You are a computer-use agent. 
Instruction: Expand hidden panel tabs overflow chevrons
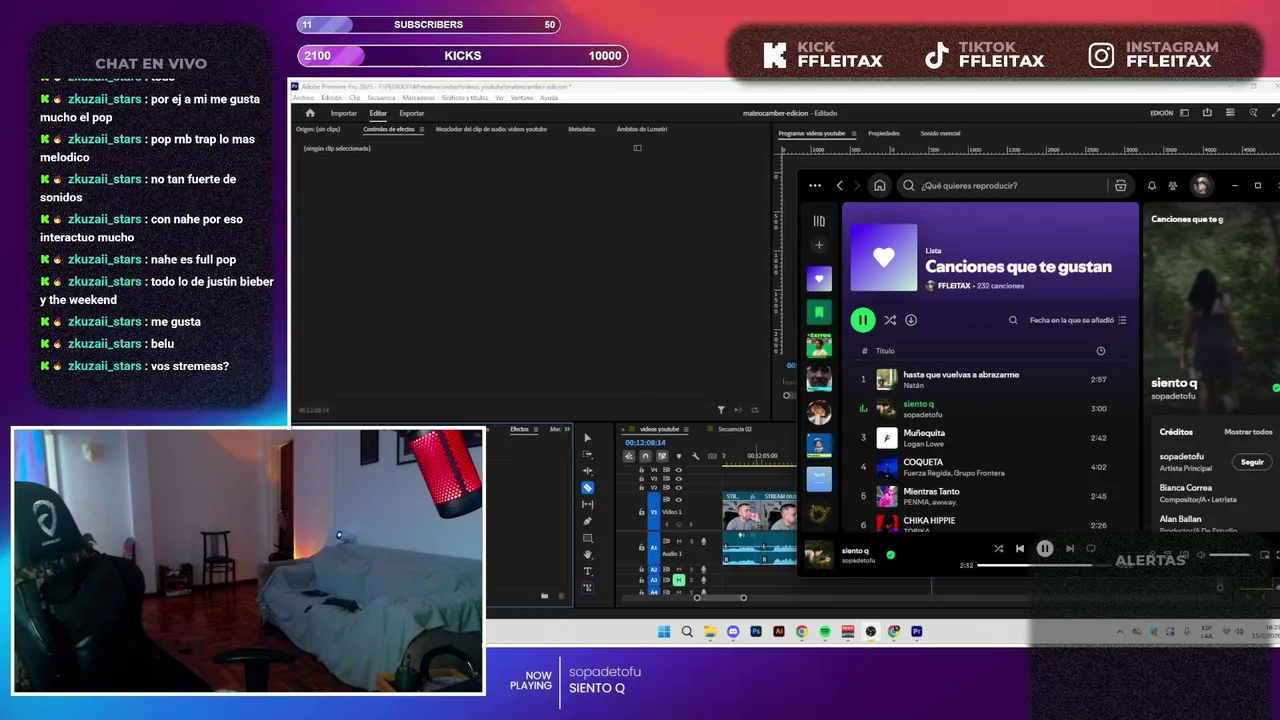coord(567,429)
